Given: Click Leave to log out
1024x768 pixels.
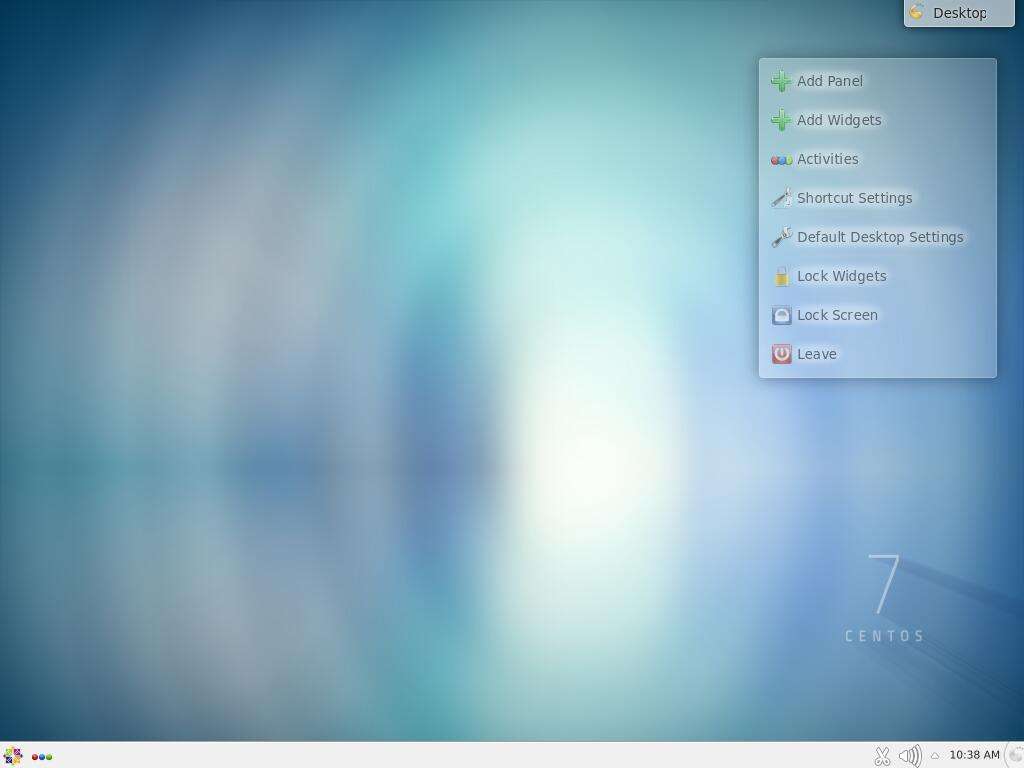Looking at the screenshot, I should tap(816, 353).
